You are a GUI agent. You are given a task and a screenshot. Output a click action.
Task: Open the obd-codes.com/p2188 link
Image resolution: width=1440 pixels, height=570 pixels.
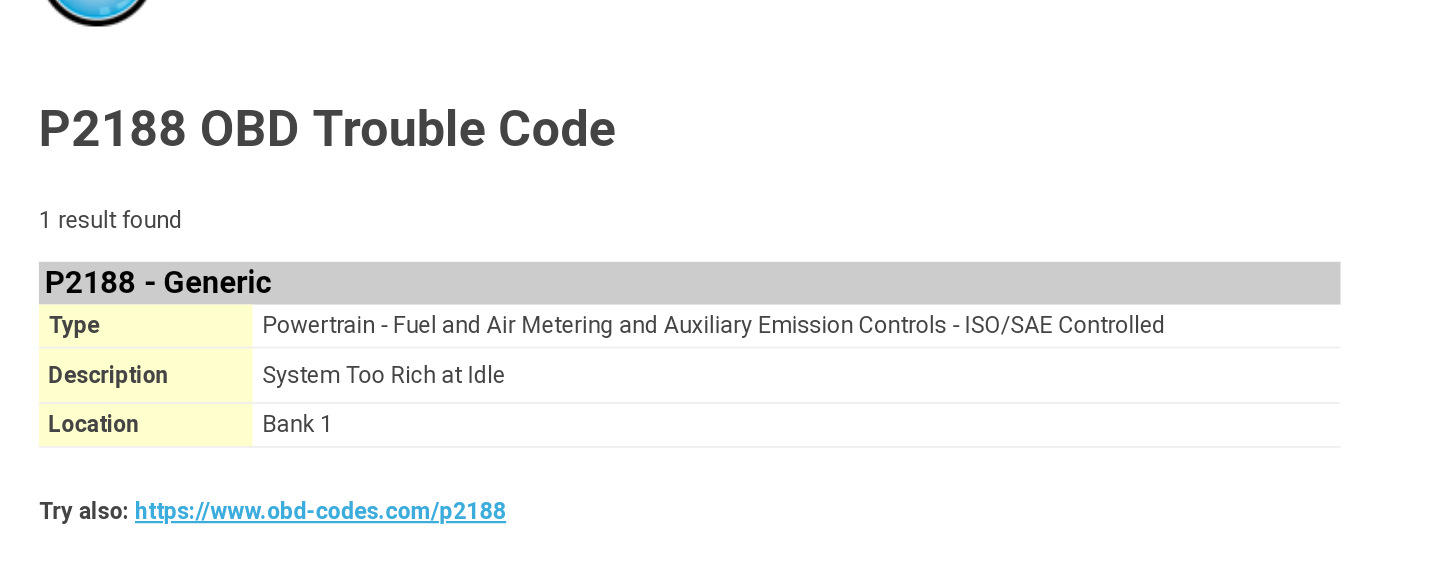coord(320,511)
